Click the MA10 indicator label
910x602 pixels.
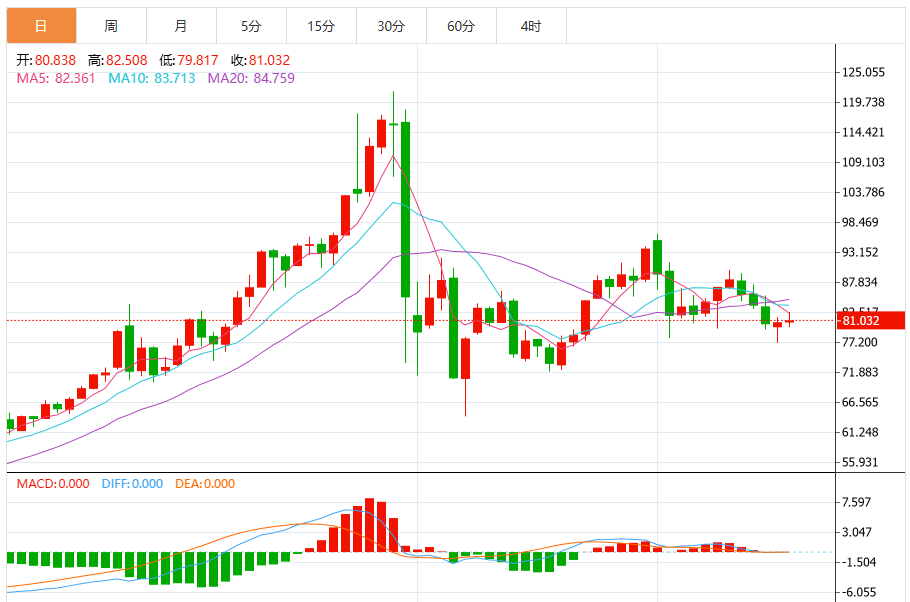click(x=152, y=78)
